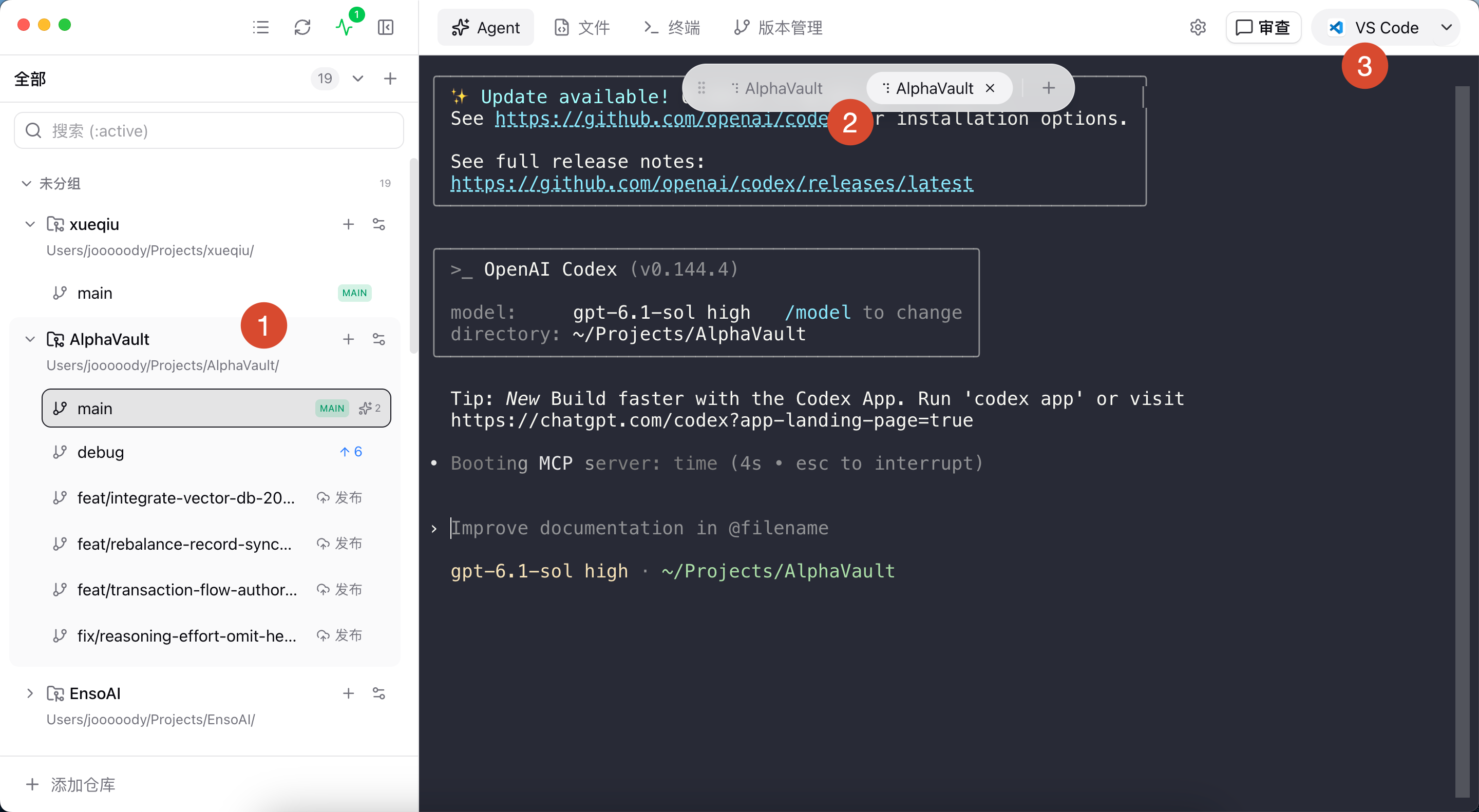Switch to the 文件 tab
Viewport: 1479px width, 812px height.
tap(582, 27)
